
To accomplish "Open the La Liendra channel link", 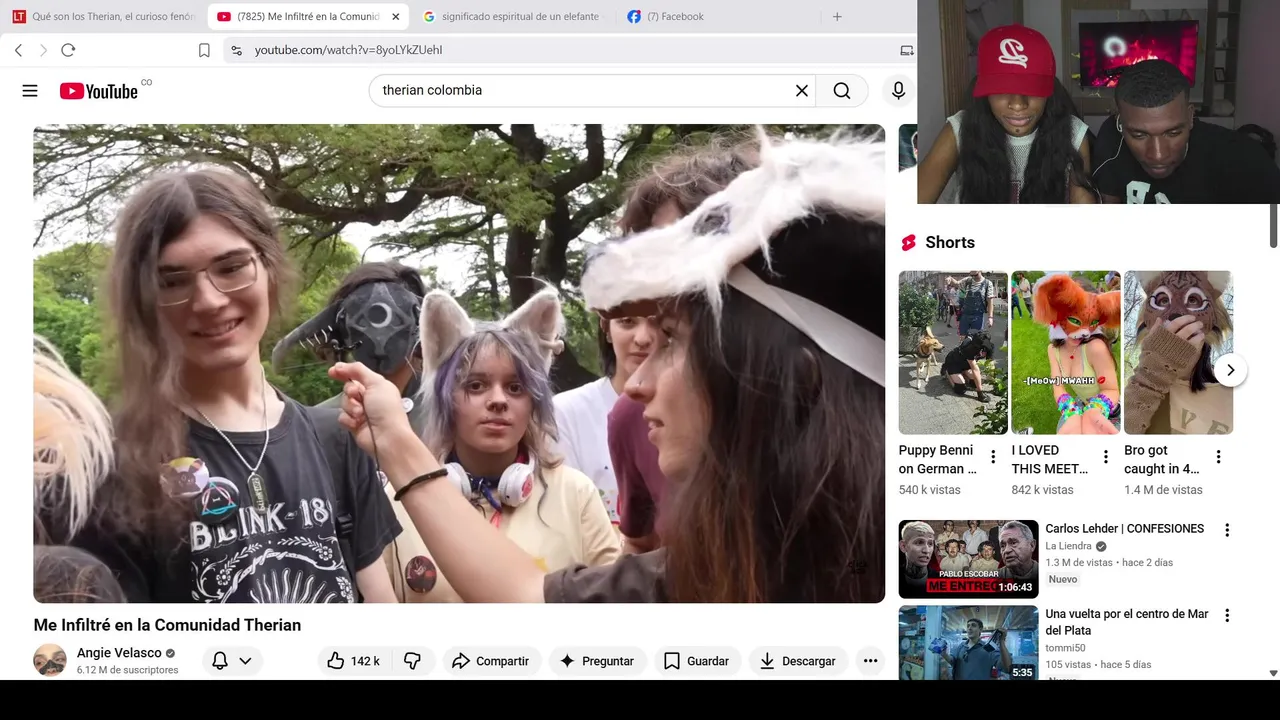I will 1068,546.
